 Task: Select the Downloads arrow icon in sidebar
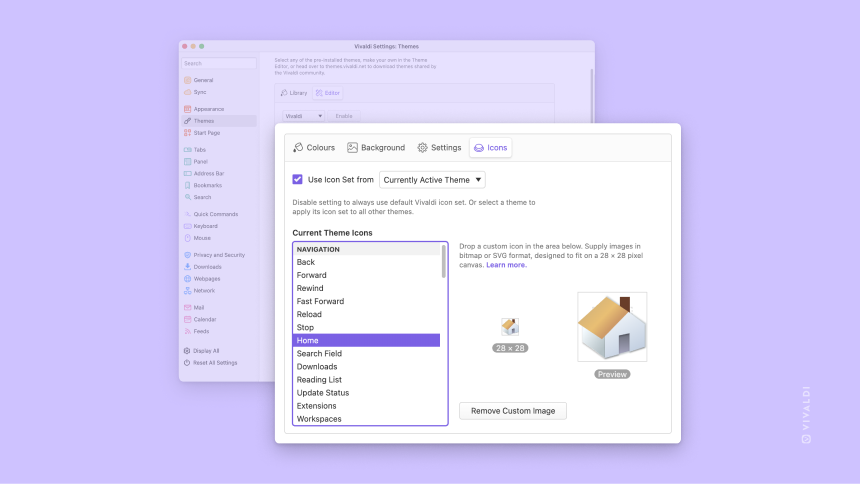click(188, 267)
